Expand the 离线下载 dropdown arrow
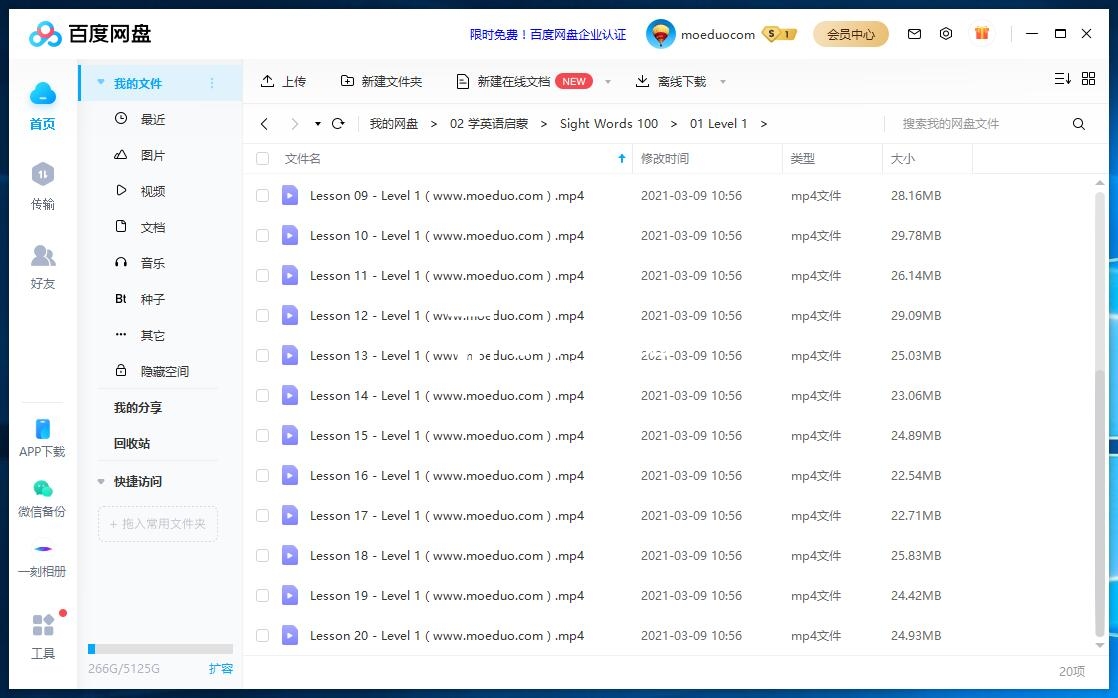This screenshot has height=698, width=1118. (x=723, y=81)
